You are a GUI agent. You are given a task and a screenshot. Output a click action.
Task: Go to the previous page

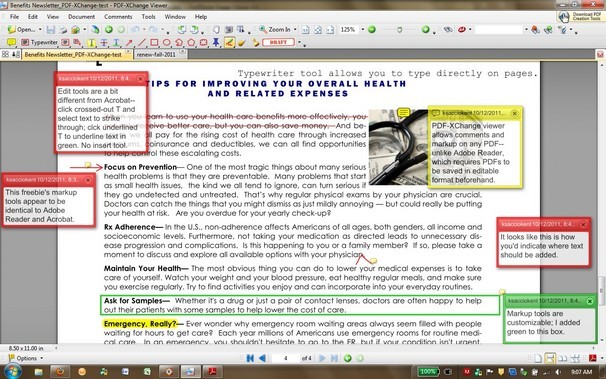262,358
